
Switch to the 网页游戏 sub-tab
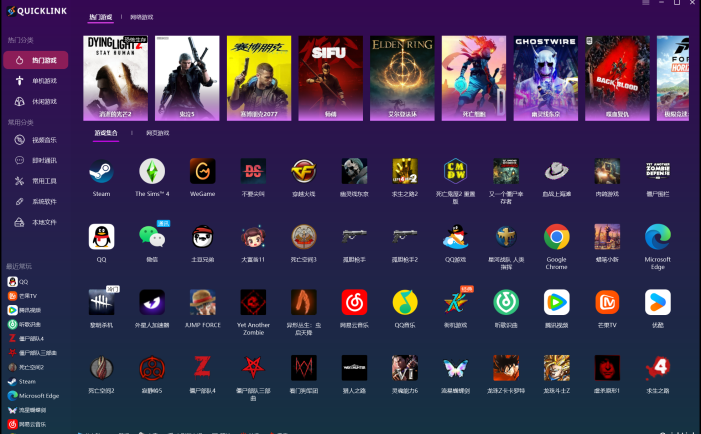pos(159,132)
